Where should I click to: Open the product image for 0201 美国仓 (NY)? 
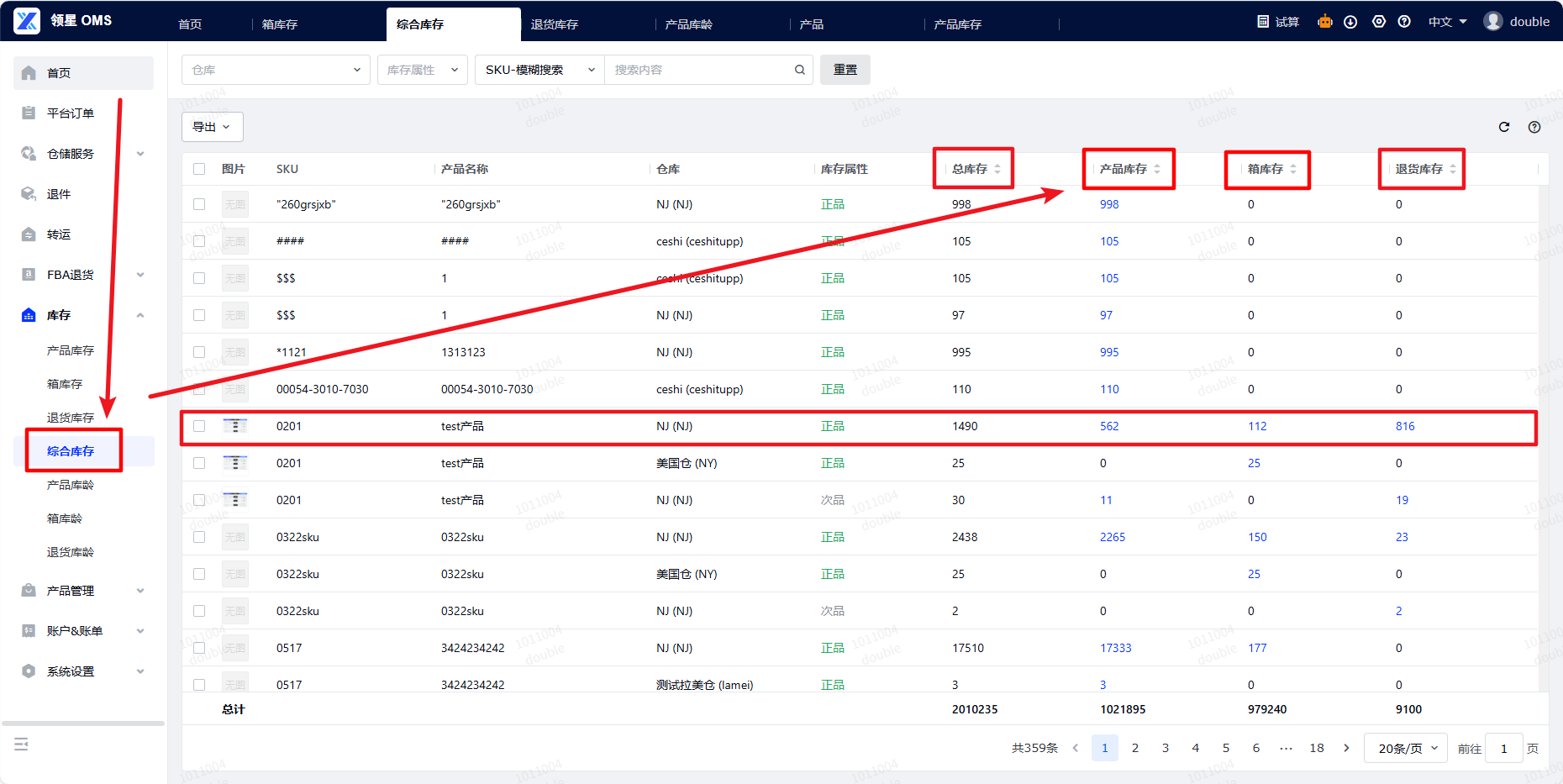tap(235, 463)
